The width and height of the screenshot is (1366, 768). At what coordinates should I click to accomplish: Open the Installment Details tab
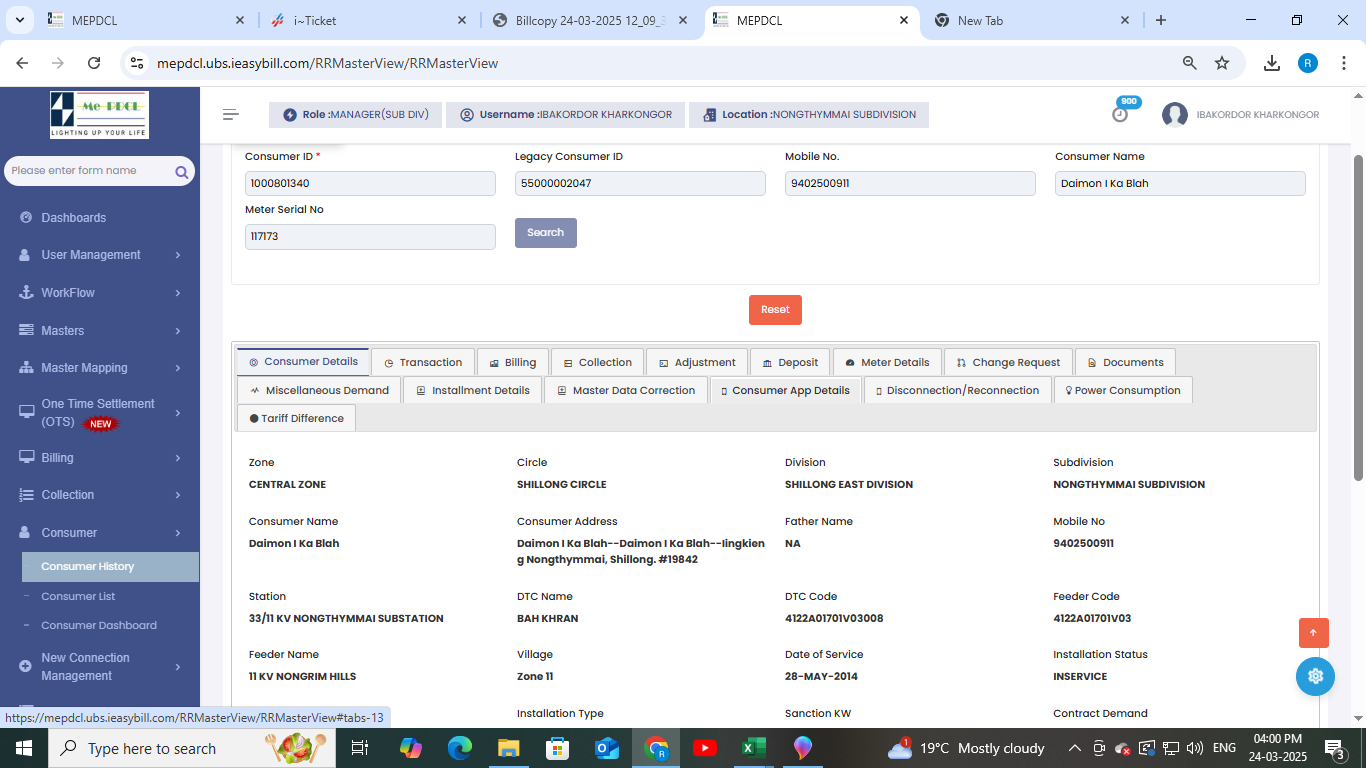click(473, 390)
